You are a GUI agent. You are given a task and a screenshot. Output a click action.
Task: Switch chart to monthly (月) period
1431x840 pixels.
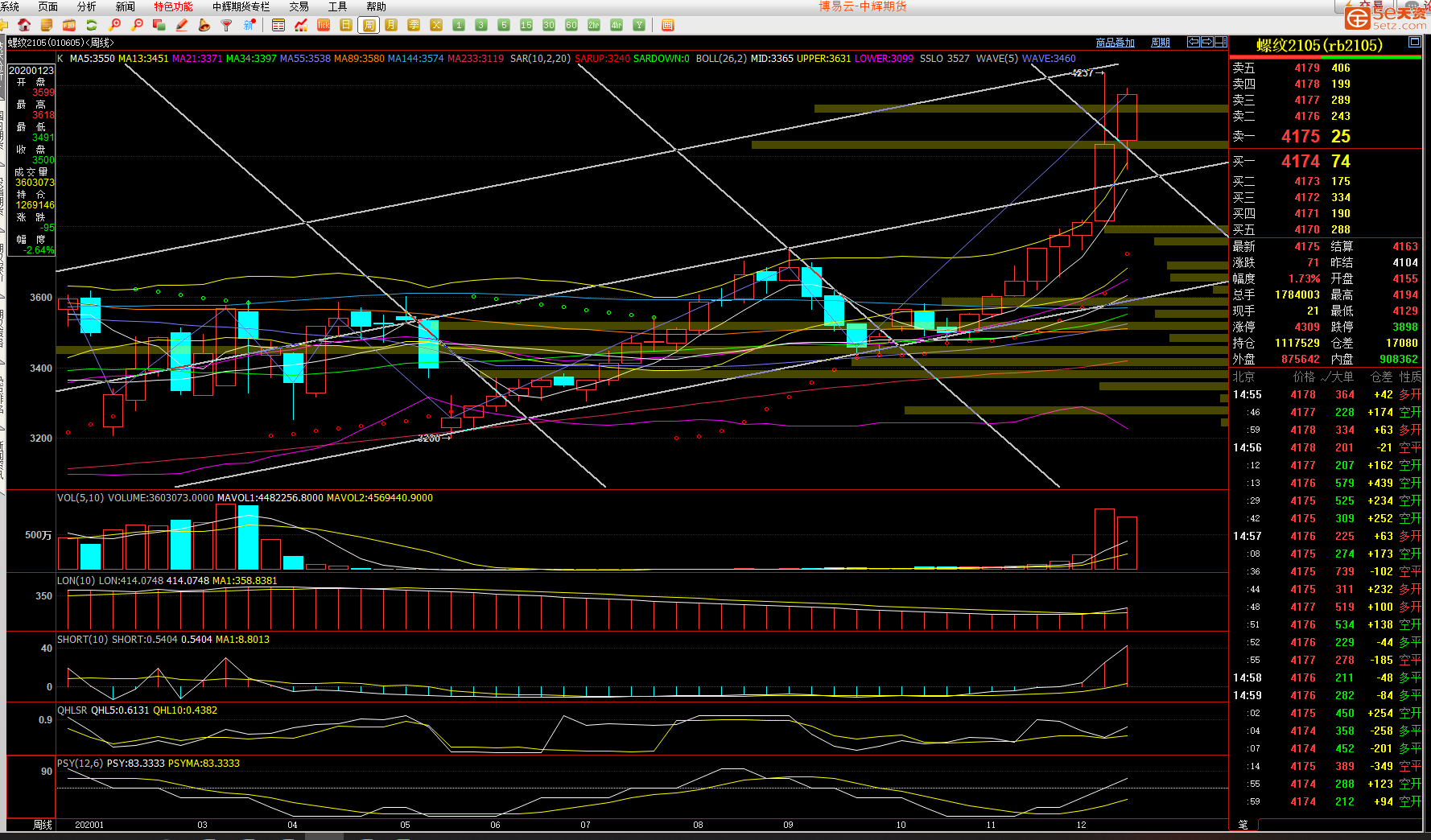(391, 25)
